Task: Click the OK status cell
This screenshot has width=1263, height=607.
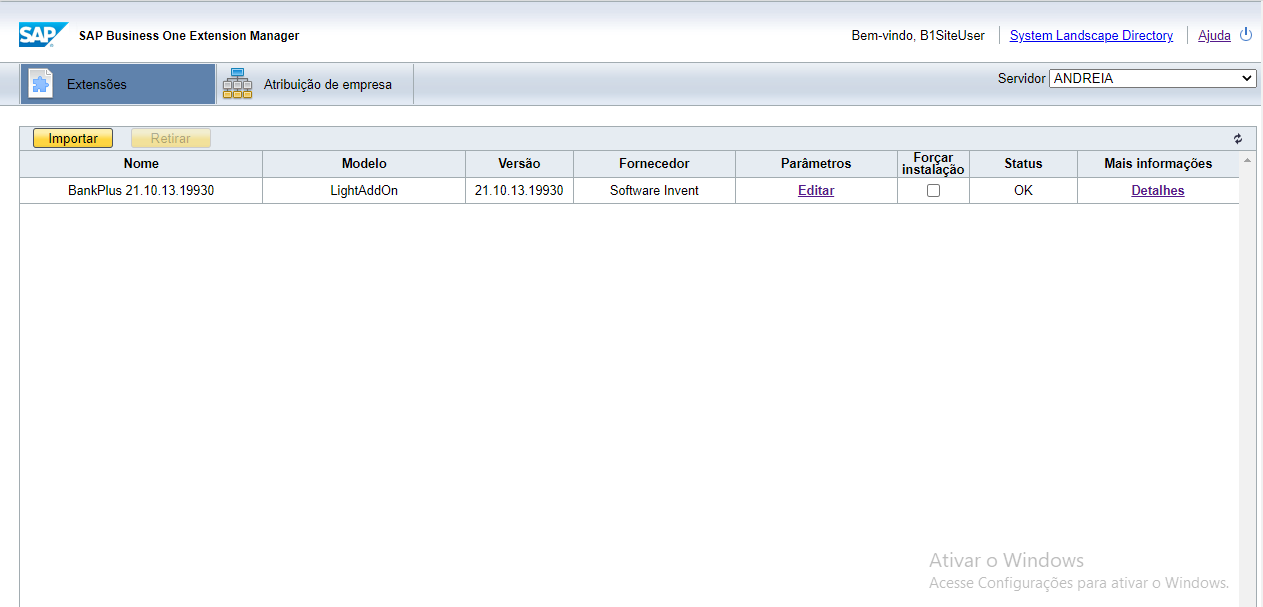Action: coord(1023,190)
